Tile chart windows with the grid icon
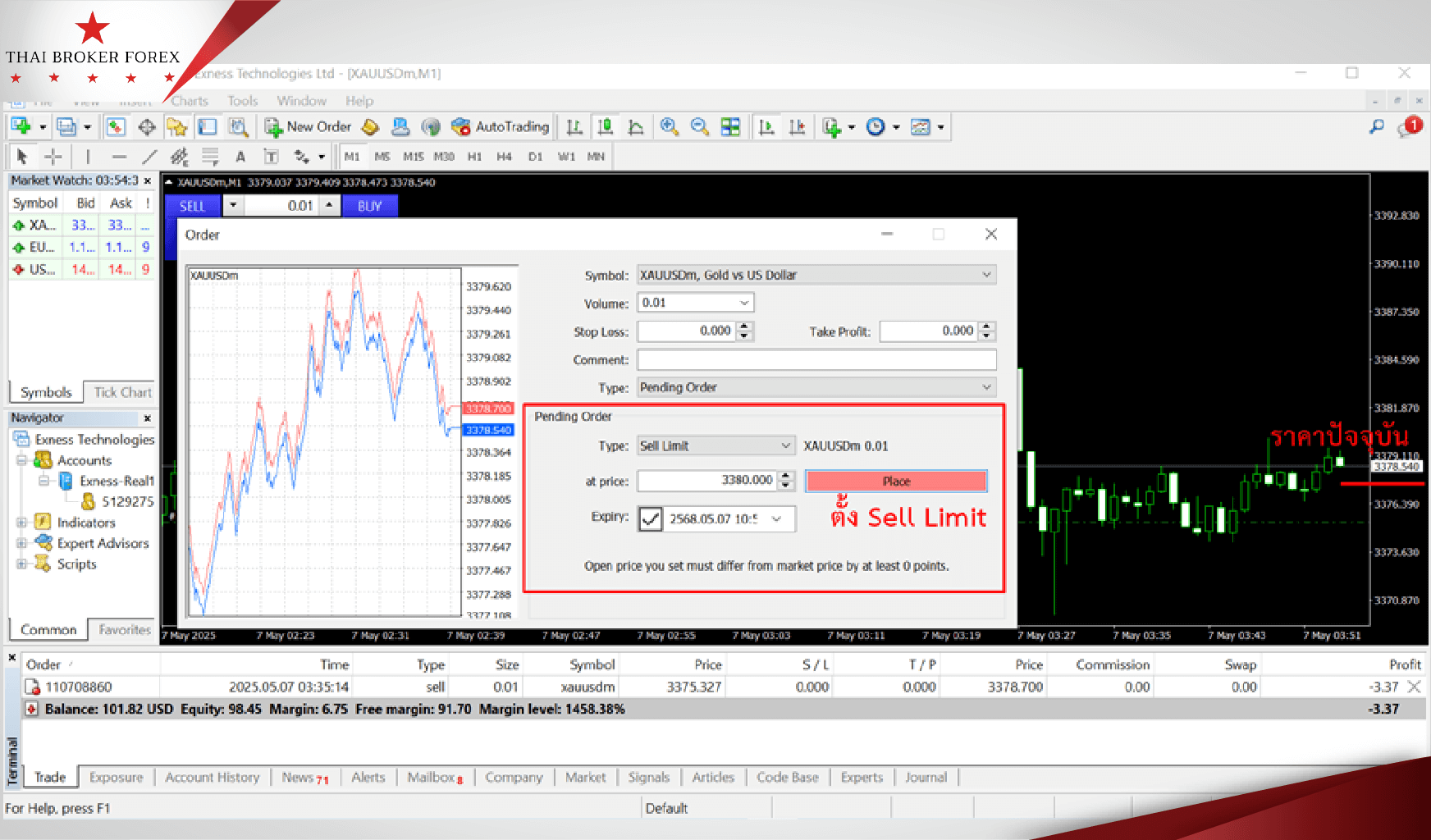This screenshot has width=1431, height=840. [730, 126]
